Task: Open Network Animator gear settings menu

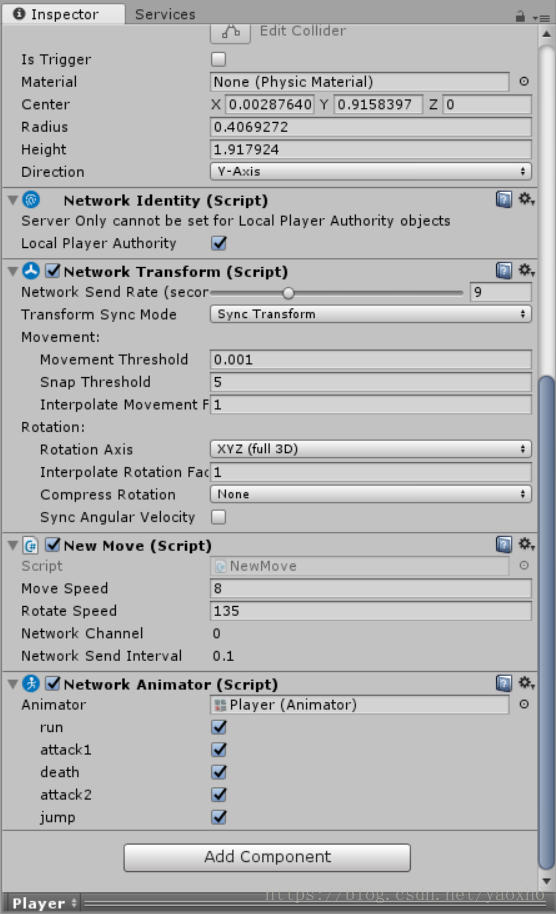Action: [x=526, y=683]
